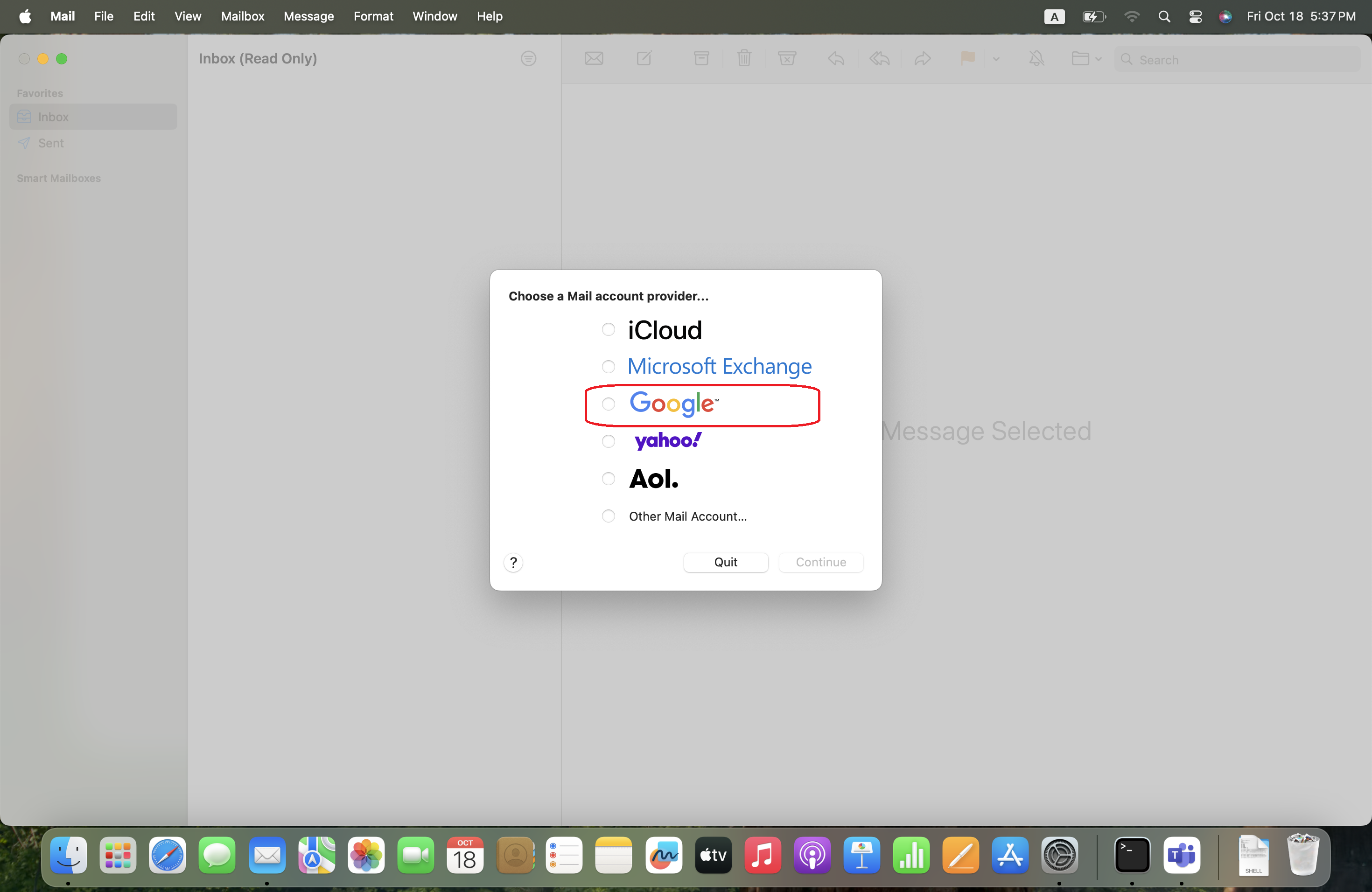Click the Junk mail toolbar icon
Screen dimensions: 1372x892
click(787, 59)
